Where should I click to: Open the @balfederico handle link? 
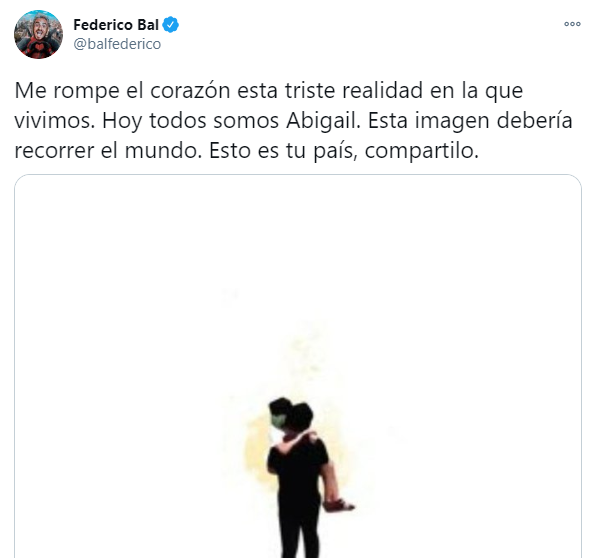click(117, 44)
